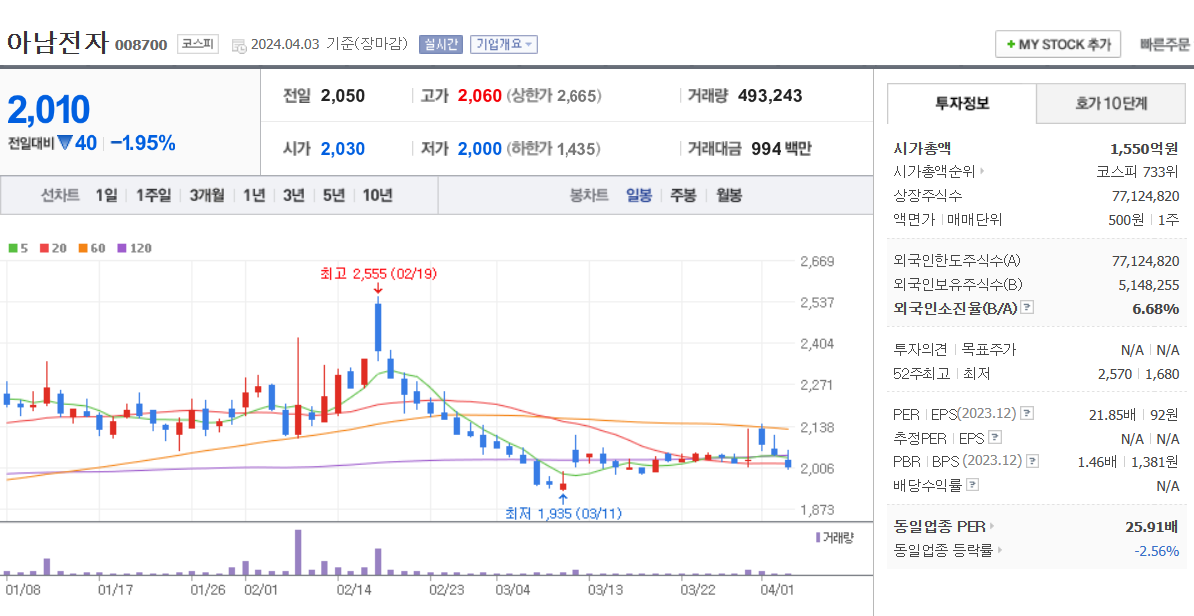The height and width of the screenshot is (616, 1194).
Task: Expand the 동일업종 등락률 arrow link
Action: tap(1000, 550)
